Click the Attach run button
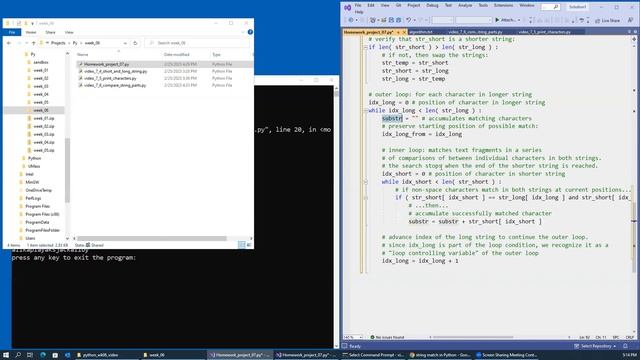The image size is (640, 360). 505,20
